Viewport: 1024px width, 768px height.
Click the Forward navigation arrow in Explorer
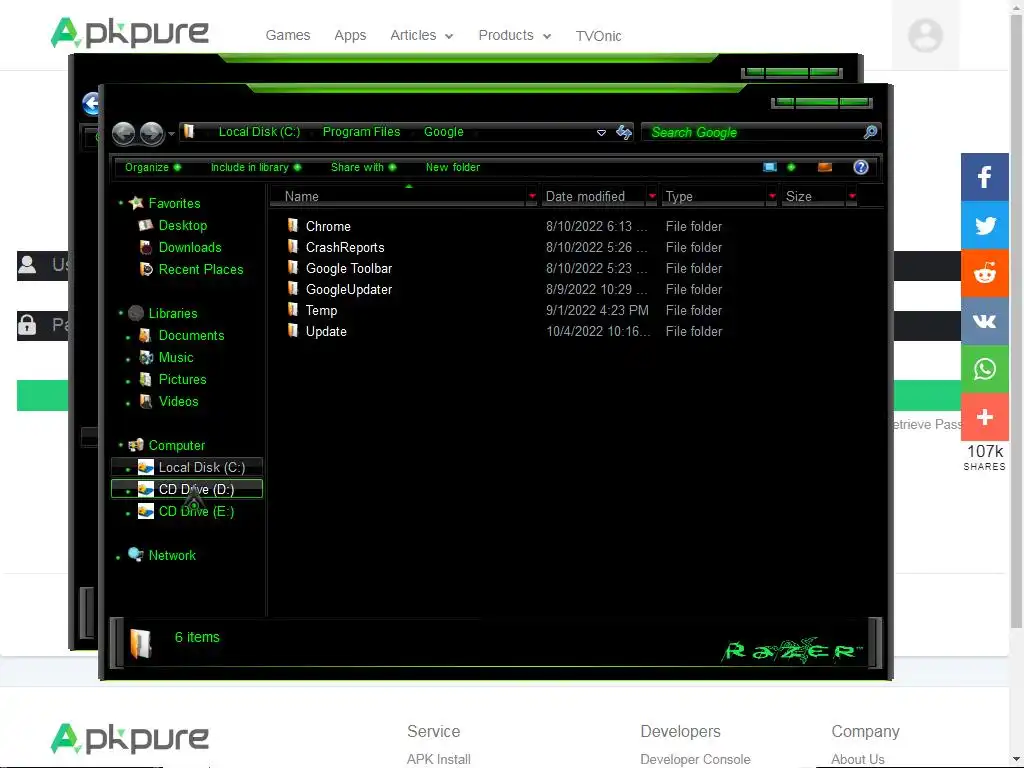pos(152,133)
